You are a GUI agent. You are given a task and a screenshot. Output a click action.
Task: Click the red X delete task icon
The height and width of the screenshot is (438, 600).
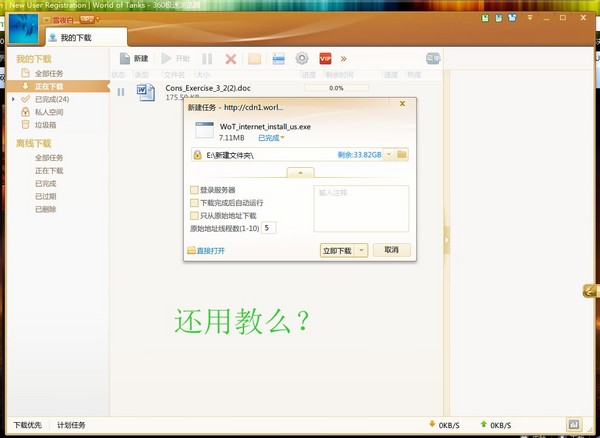pos(231,59)
